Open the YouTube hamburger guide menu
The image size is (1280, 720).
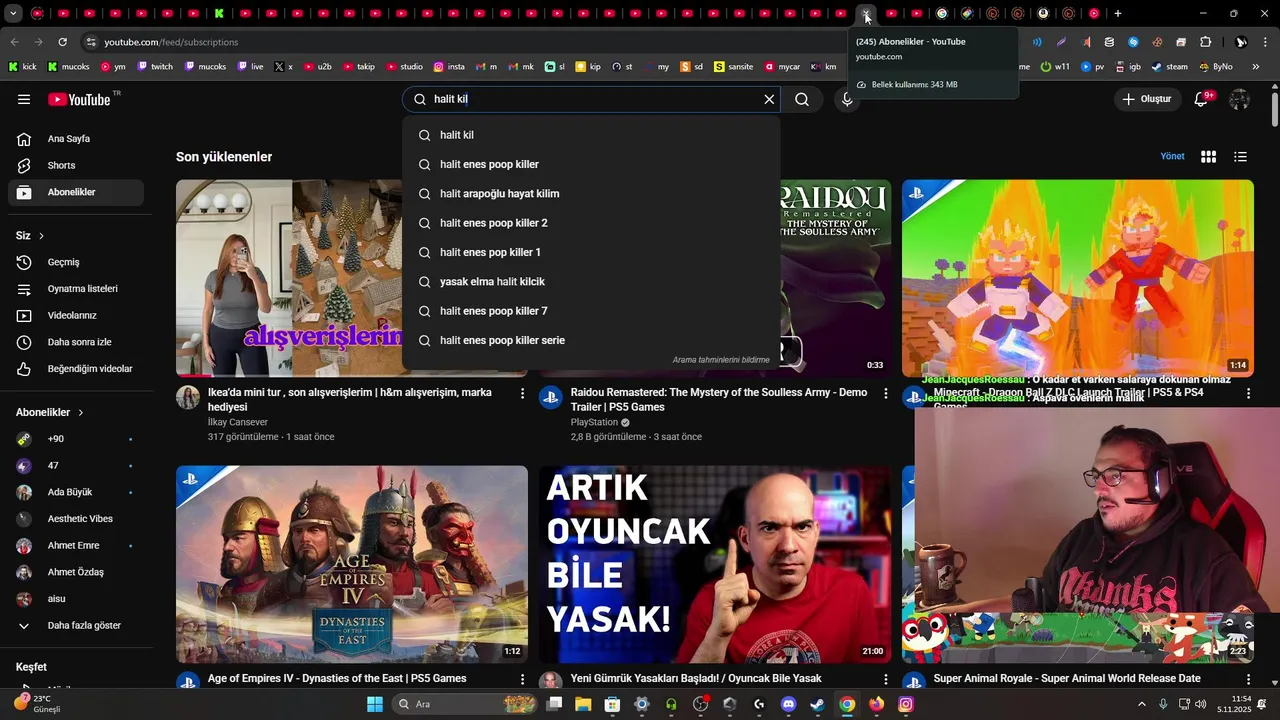[24, 99]
